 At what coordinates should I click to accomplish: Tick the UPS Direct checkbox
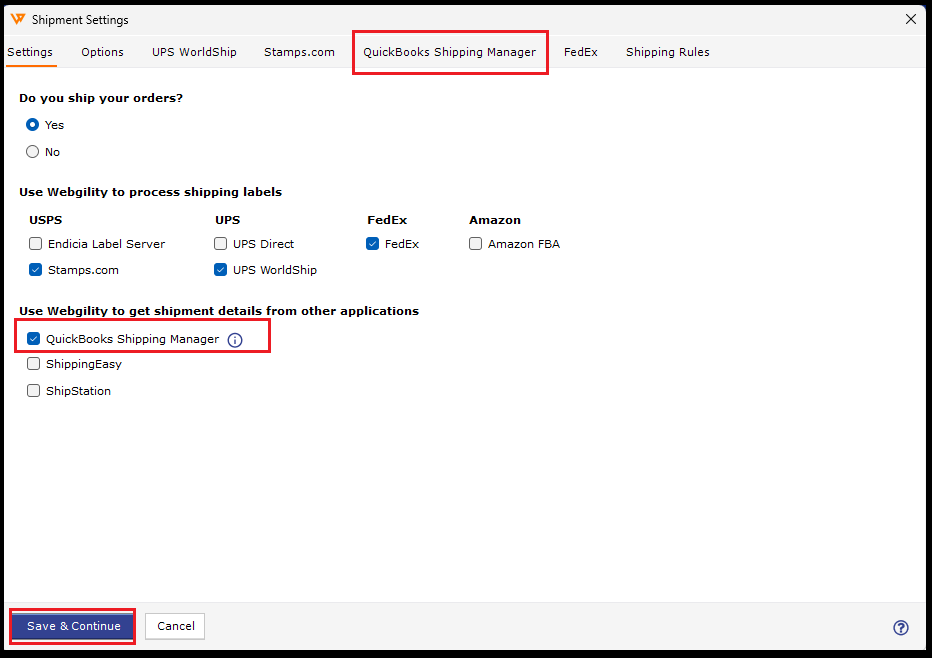[x=221, y=244]
